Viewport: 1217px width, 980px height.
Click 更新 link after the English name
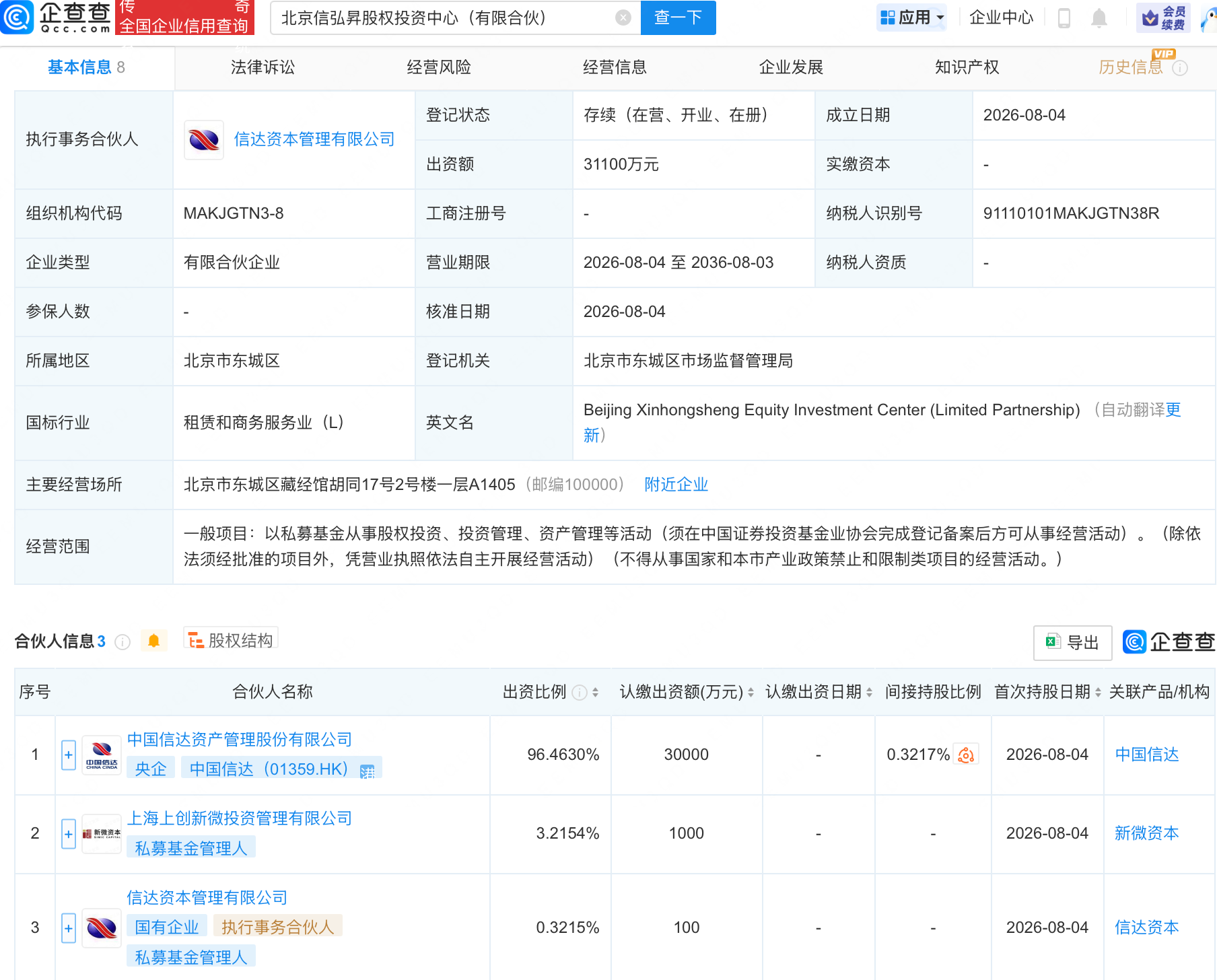pyautogui.click(x=1173, y=410)
